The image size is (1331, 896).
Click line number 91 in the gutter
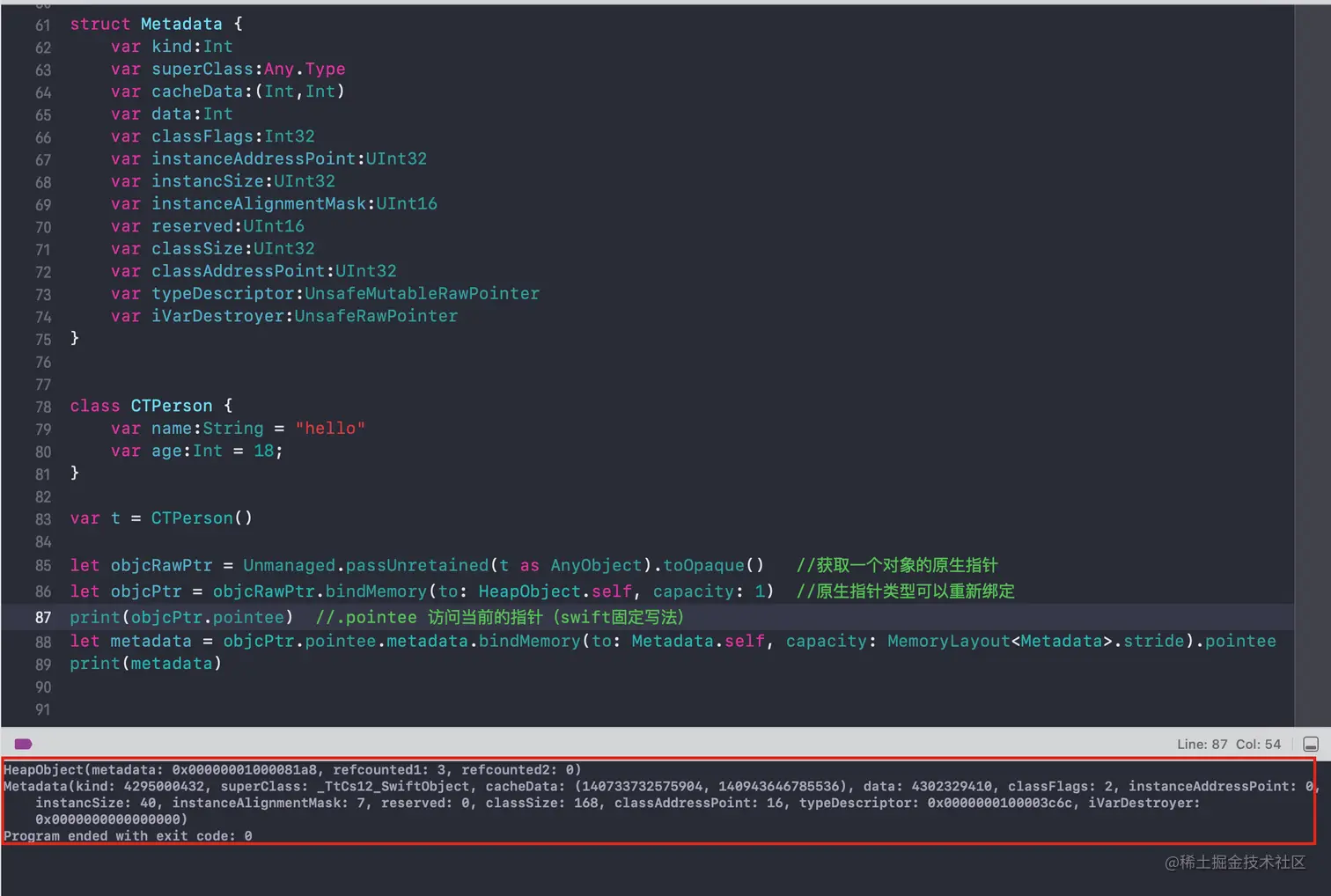[x=43, y=709]
